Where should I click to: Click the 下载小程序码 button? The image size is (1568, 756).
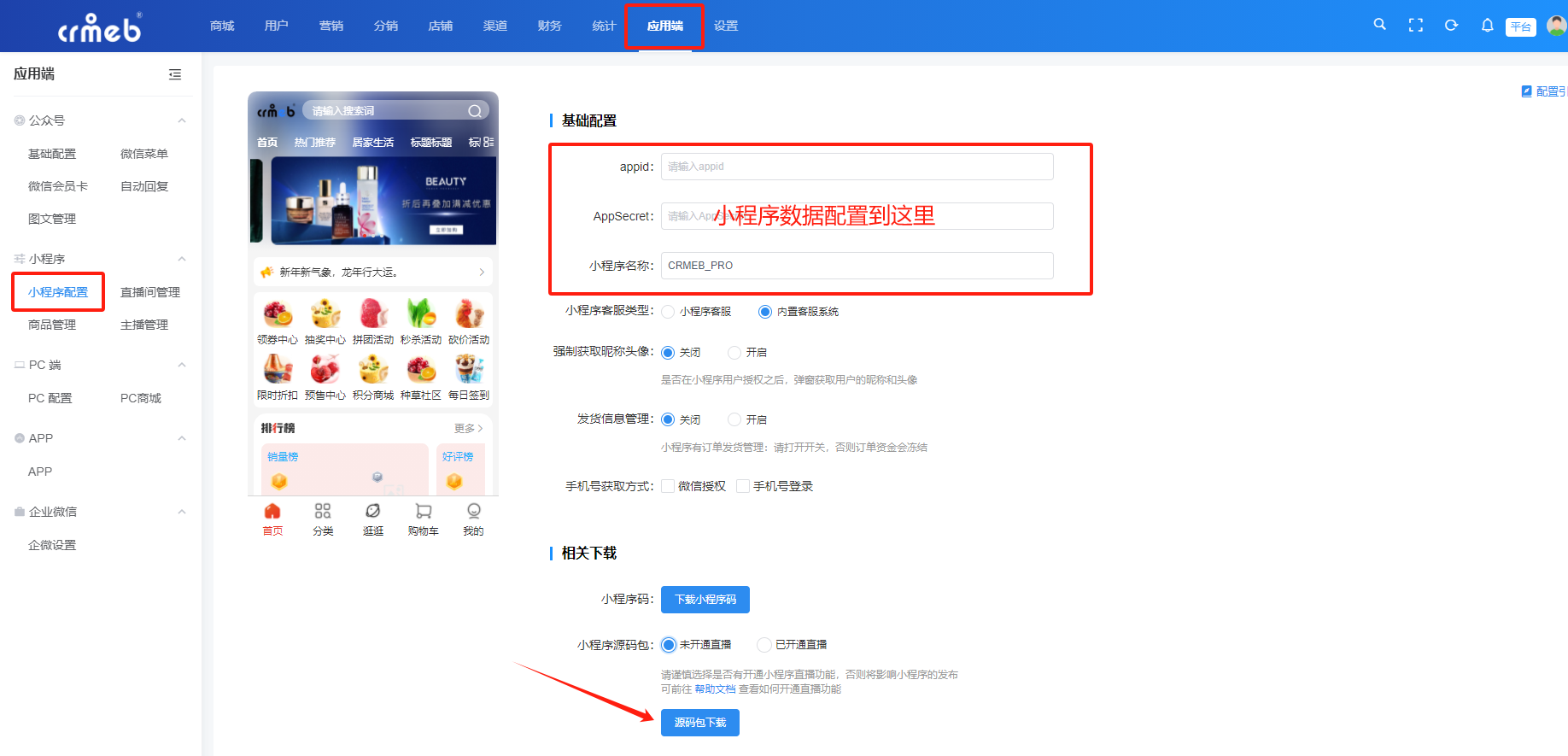coord(705,600)
